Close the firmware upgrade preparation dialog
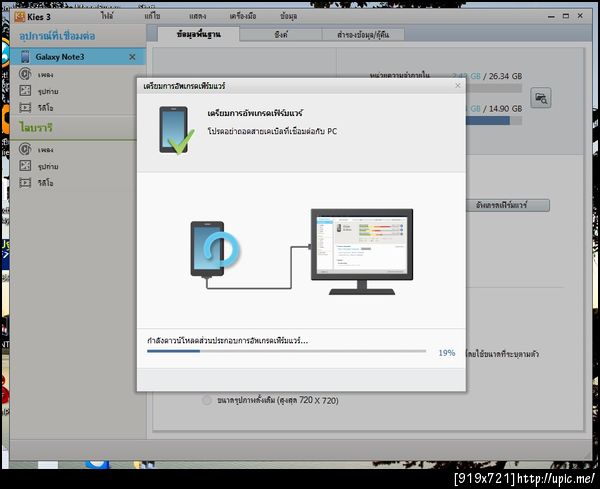This screenshot has height=489, width=600. (458, 86)
